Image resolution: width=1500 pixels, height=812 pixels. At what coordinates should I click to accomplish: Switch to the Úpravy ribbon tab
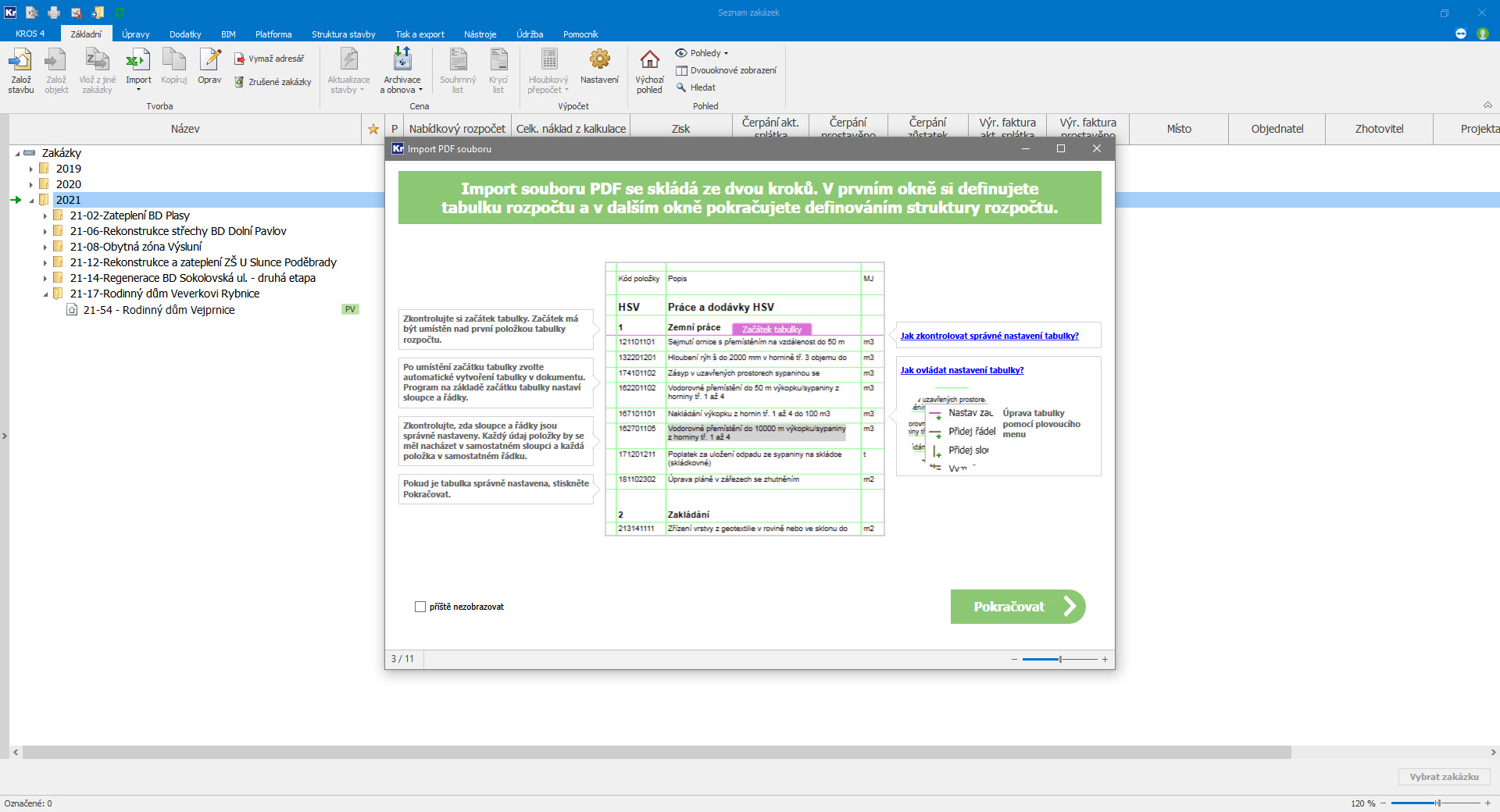point(135,34)
